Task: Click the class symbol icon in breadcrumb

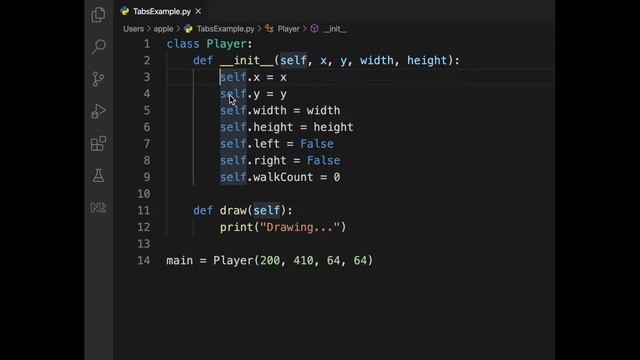Action: [x=269, y=29]
